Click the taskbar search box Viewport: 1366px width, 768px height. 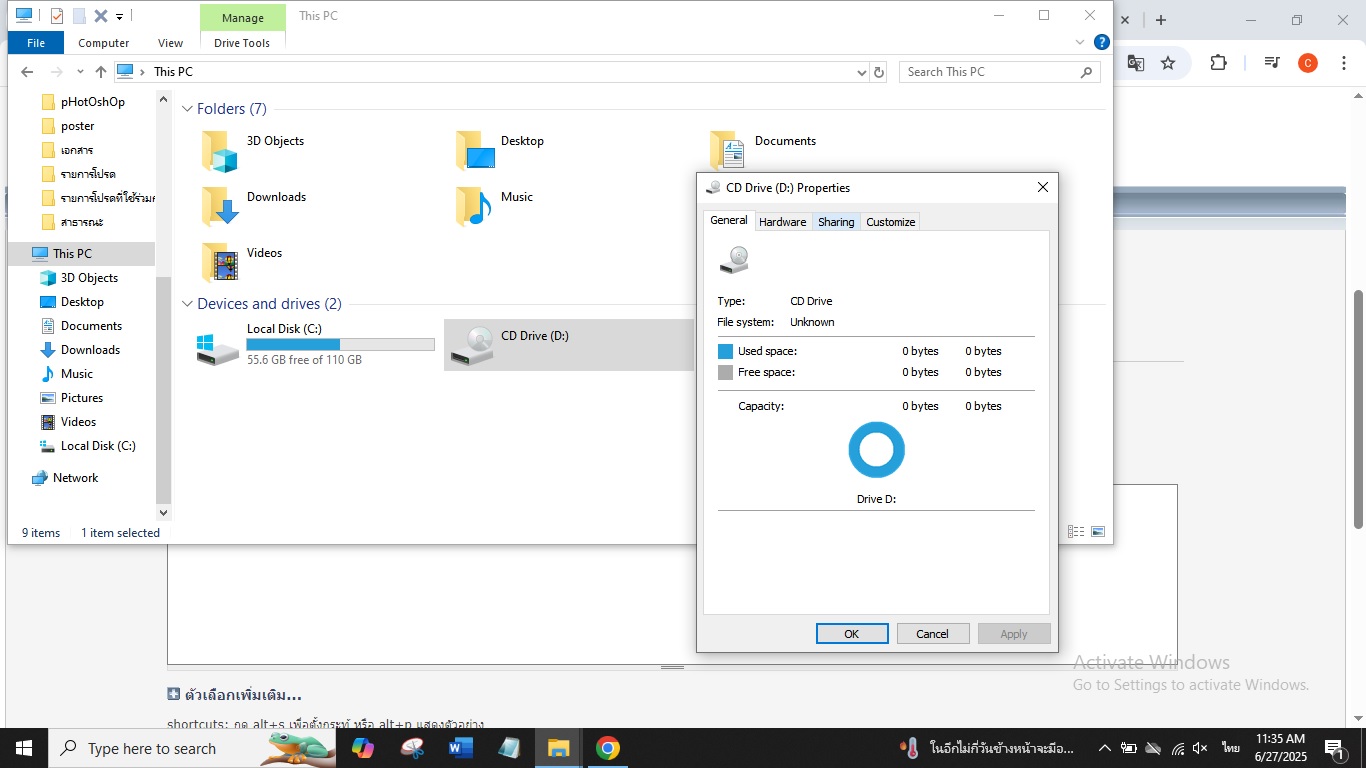click(192, 748)
